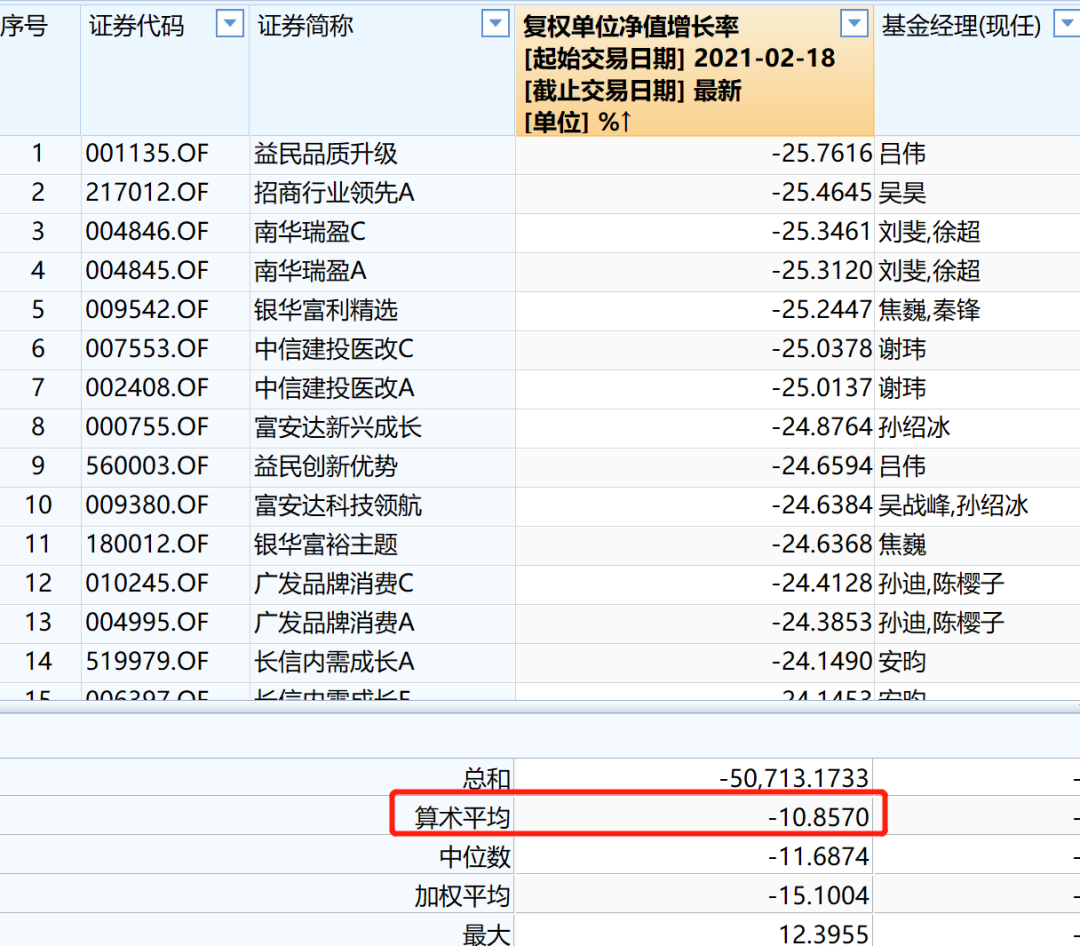Screen dimensions: 1080x946
Task: Click the sum value -50,713.1733
Action: coord(794,779)
